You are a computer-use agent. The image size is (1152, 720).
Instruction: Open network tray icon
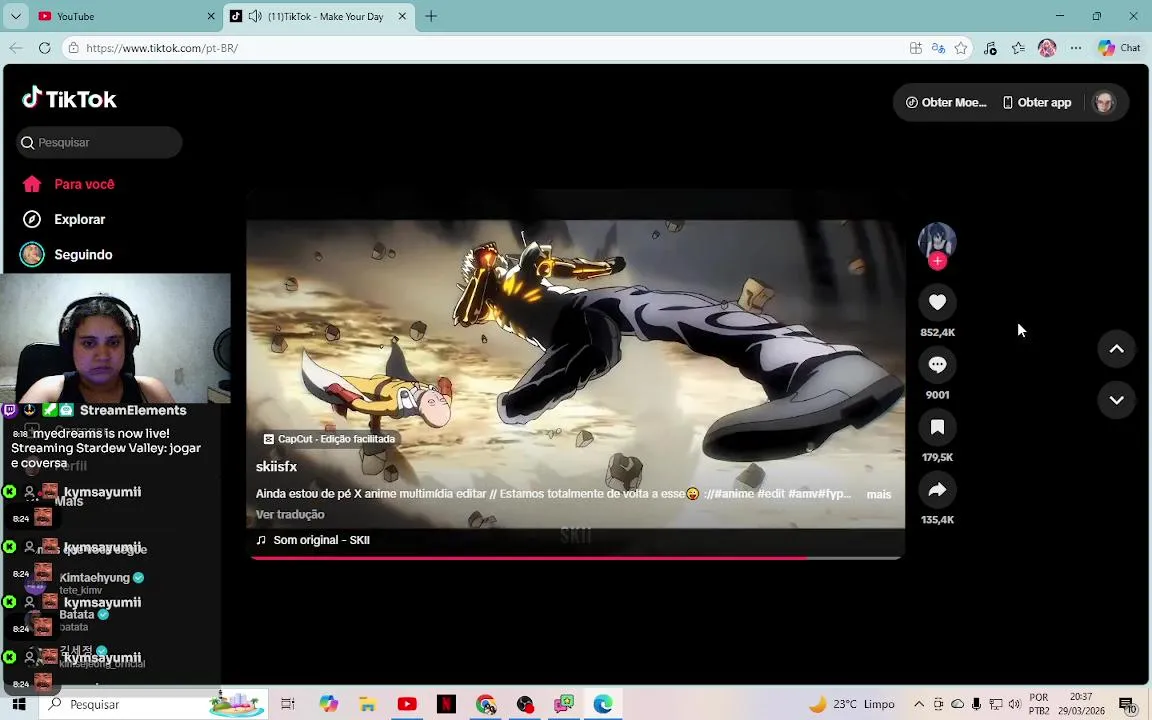click(x=996, y=704)
